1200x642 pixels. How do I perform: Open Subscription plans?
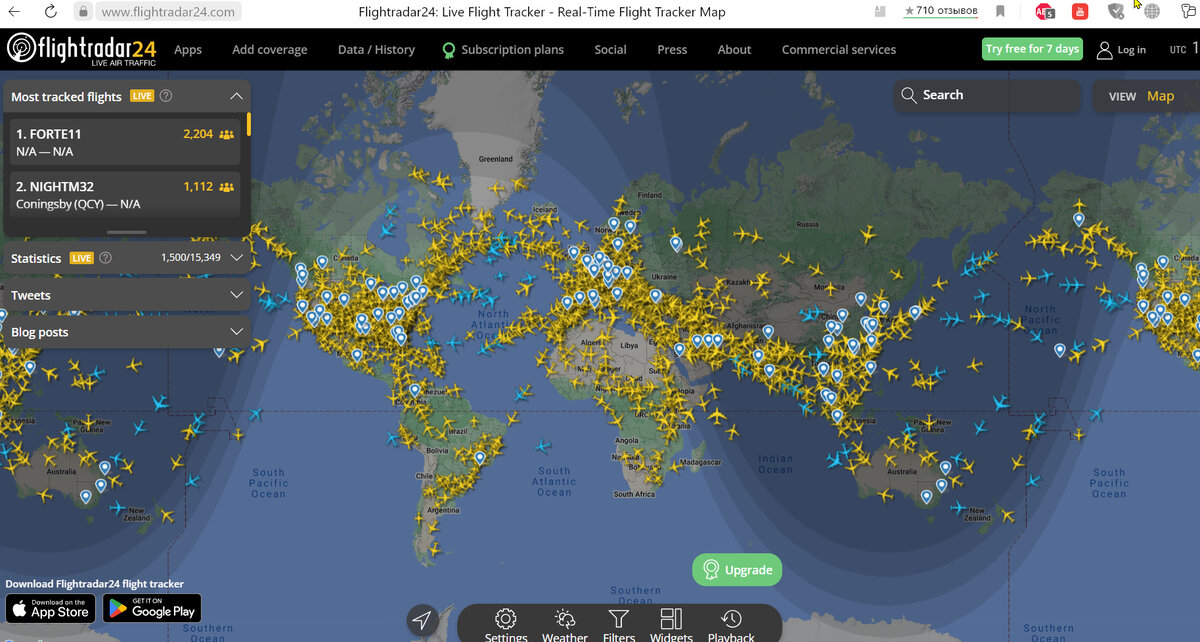pos(512,49)
